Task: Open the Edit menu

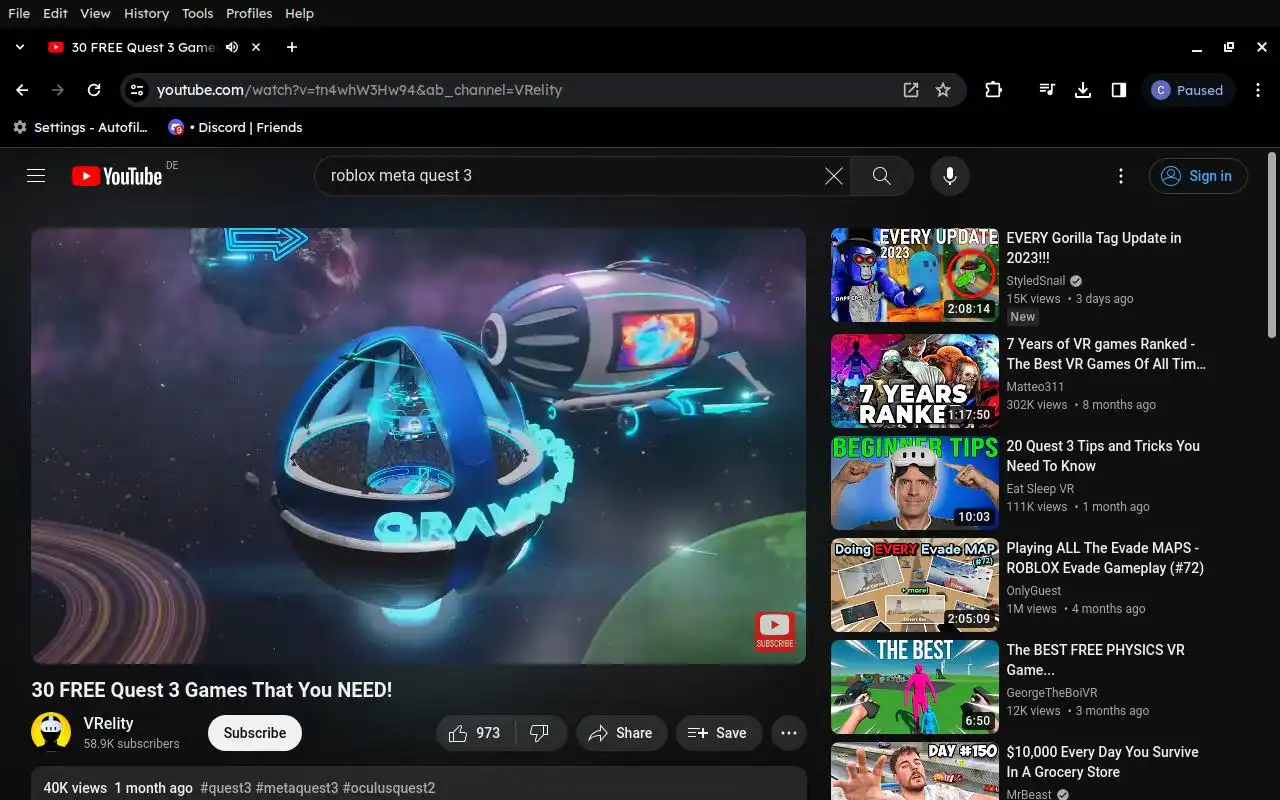Action: coord(56,13)
